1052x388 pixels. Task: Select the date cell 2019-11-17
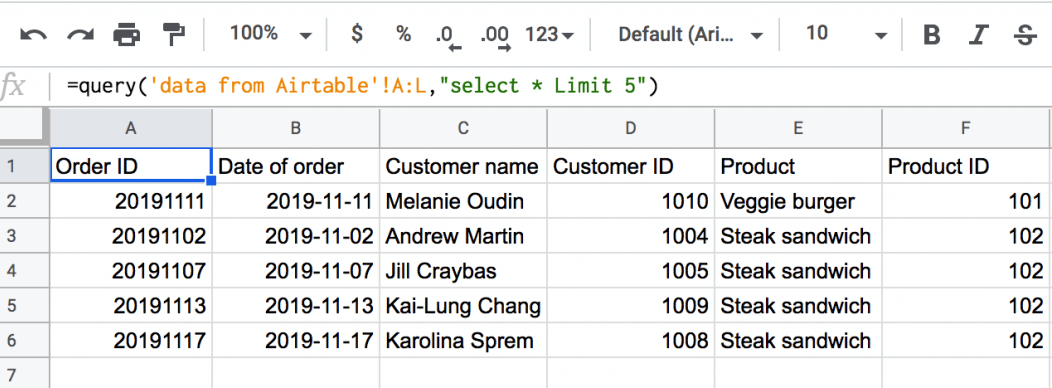click(296, 340)
